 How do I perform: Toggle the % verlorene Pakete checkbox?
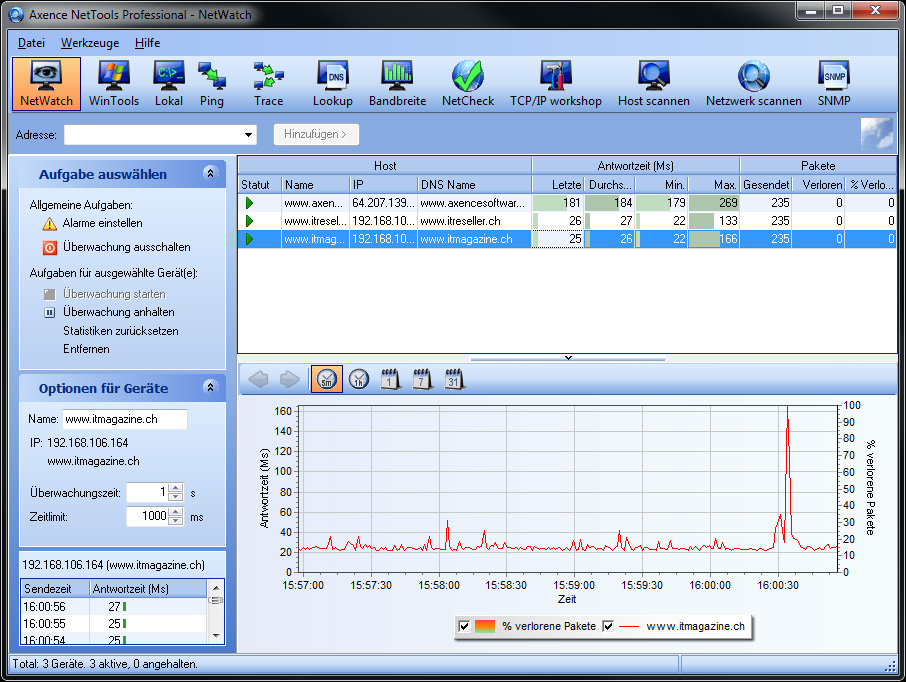pyautogui.click(x=465, y=626)
